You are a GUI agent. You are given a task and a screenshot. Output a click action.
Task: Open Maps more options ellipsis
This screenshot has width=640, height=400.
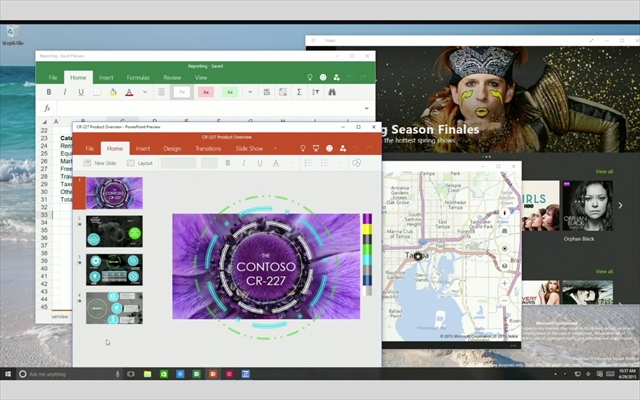(x=513, y=345)
